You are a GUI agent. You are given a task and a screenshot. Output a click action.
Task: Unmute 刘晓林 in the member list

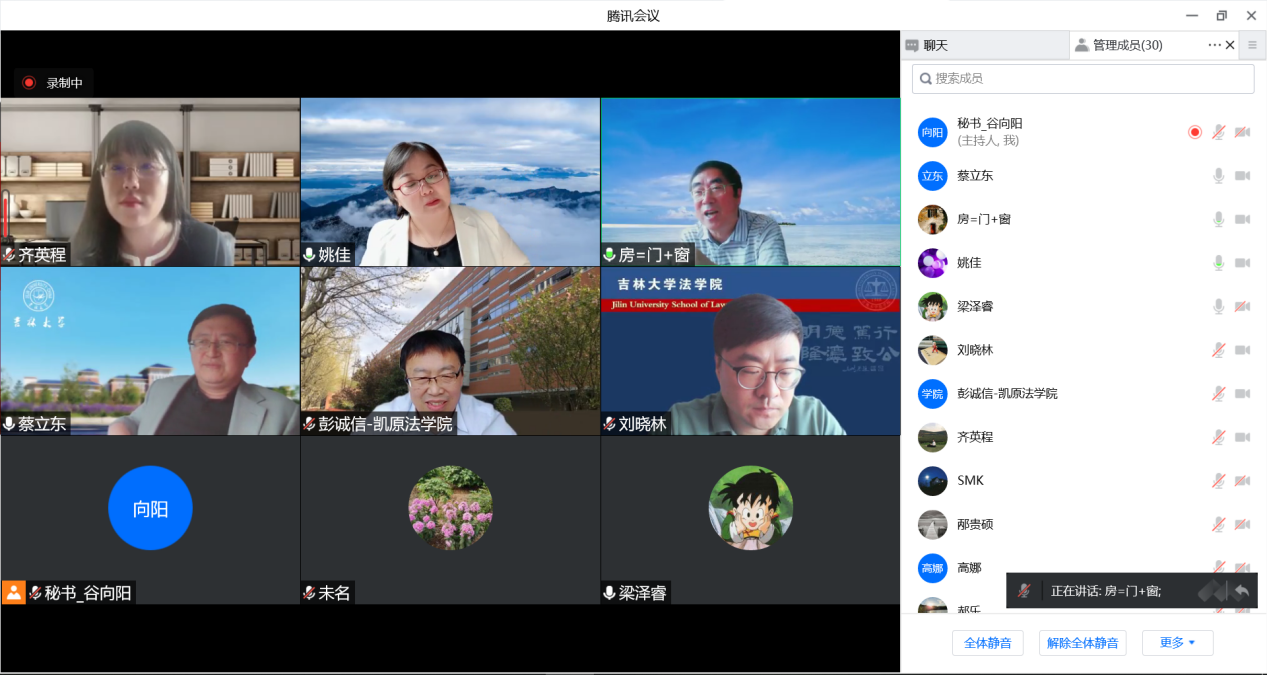(x=1218, y=350)
